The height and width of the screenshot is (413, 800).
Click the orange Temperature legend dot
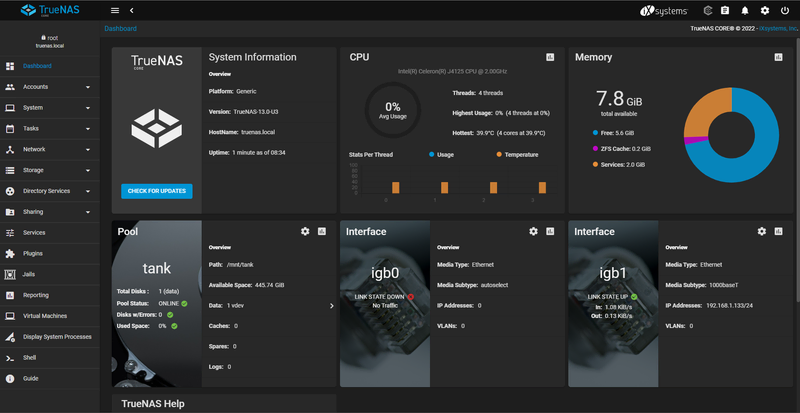[498, 154]
